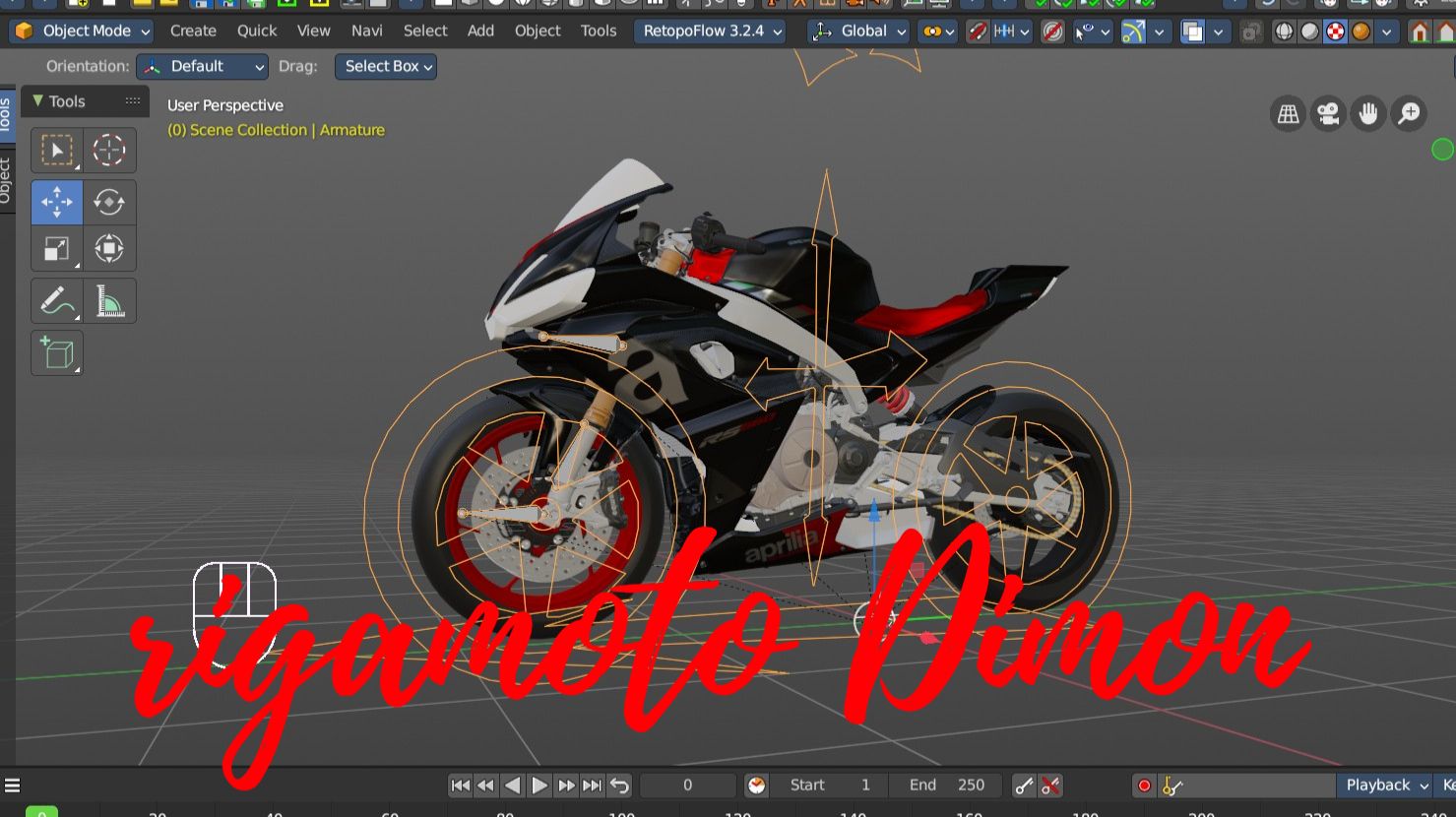Pick the Add Cube tool

coord(57,353)
